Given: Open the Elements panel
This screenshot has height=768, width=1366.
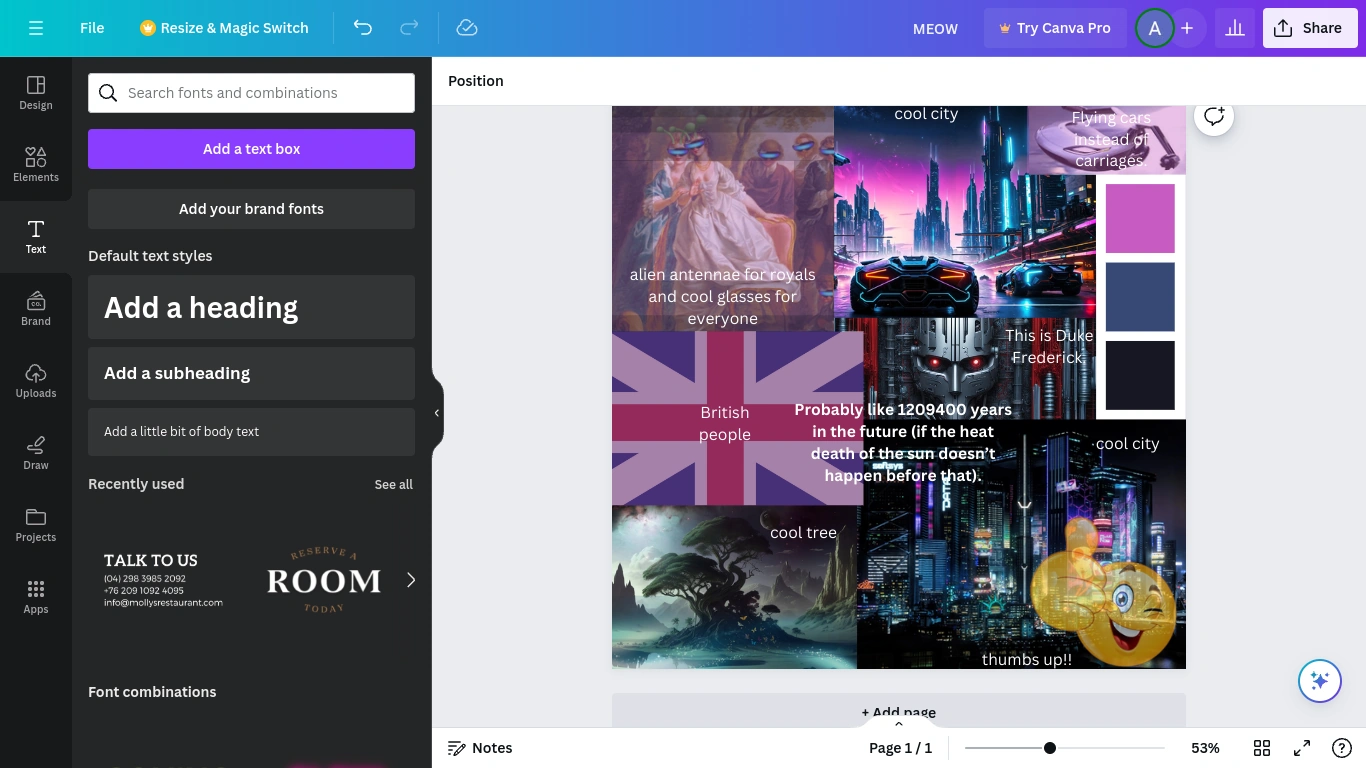Looking at the screenshot, I should (35, 164).
